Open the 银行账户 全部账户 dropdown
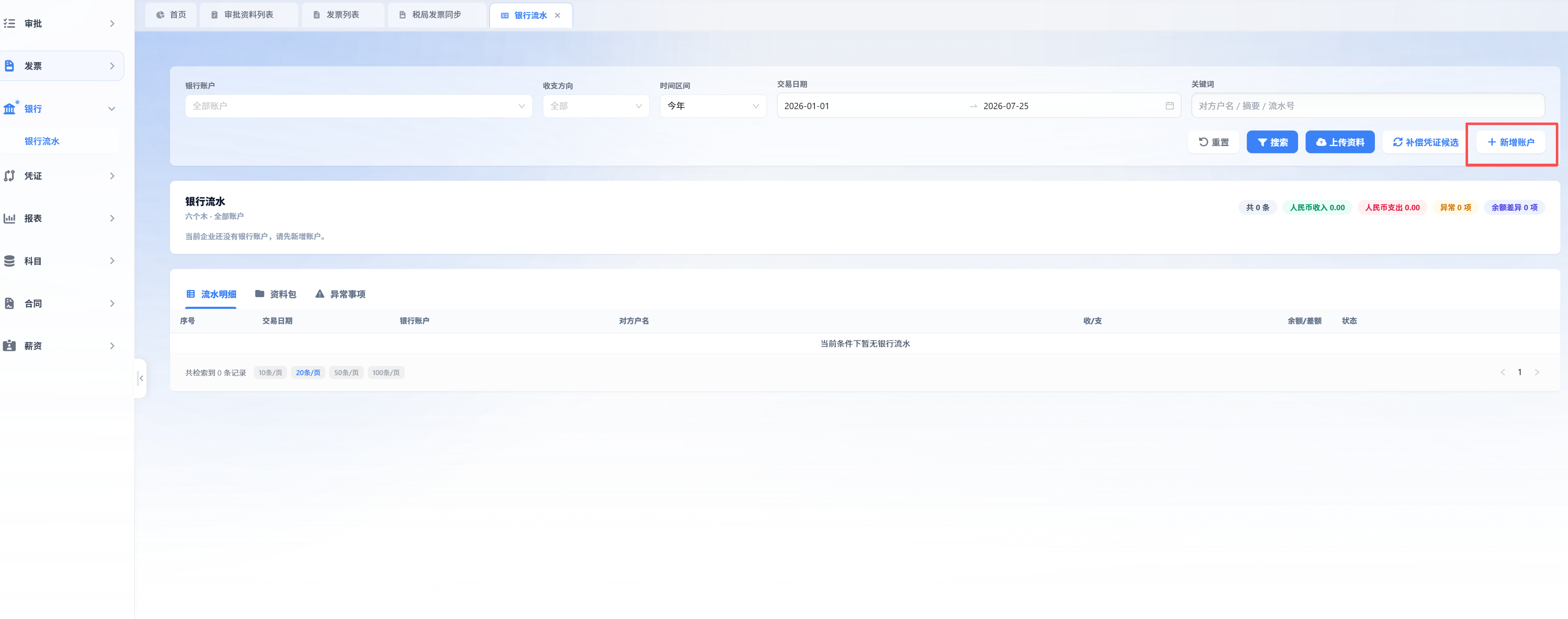Viewport: 1568px width, 619px height. [359, 106]
